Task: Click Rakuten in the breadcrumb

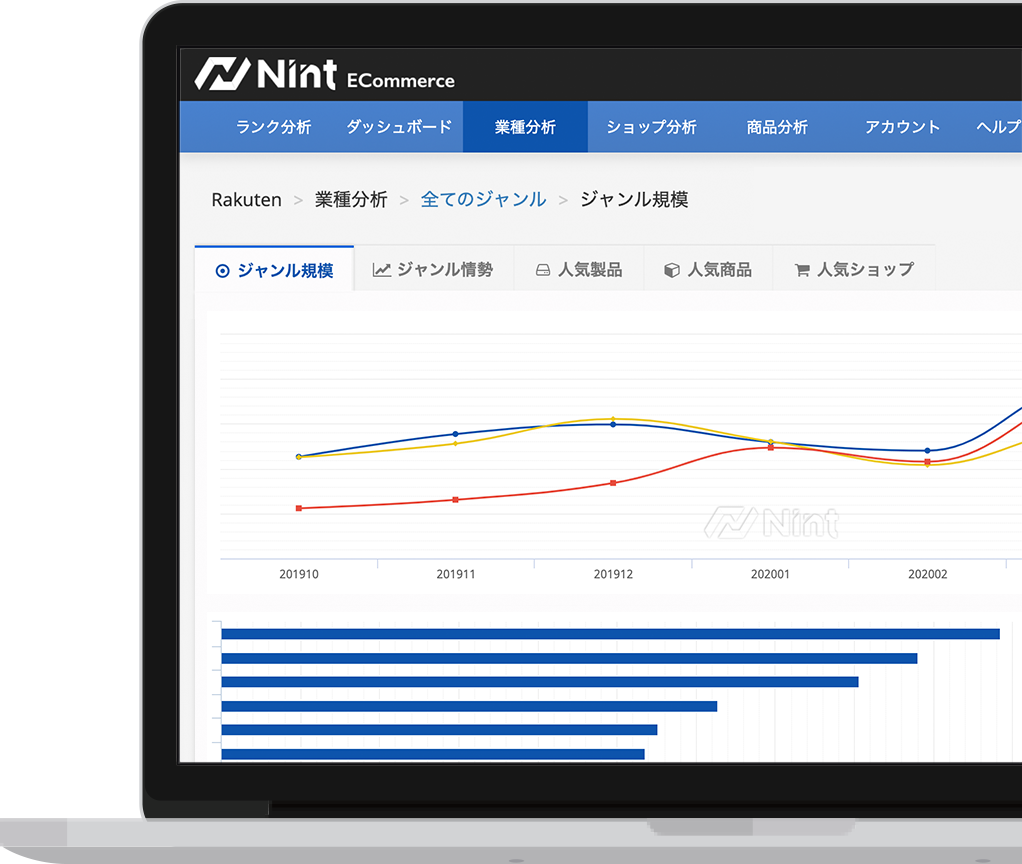Action: 246,199
